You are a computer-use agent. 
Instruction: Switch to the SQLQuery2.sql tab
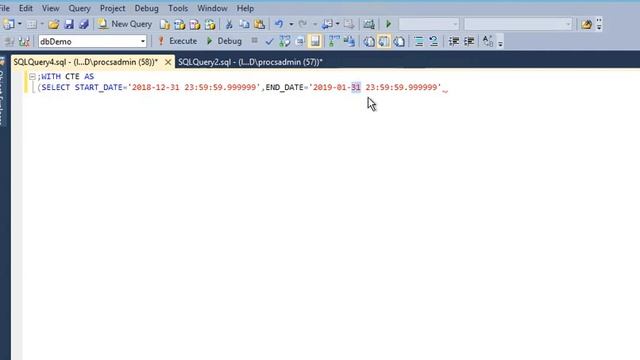[250, 62]
